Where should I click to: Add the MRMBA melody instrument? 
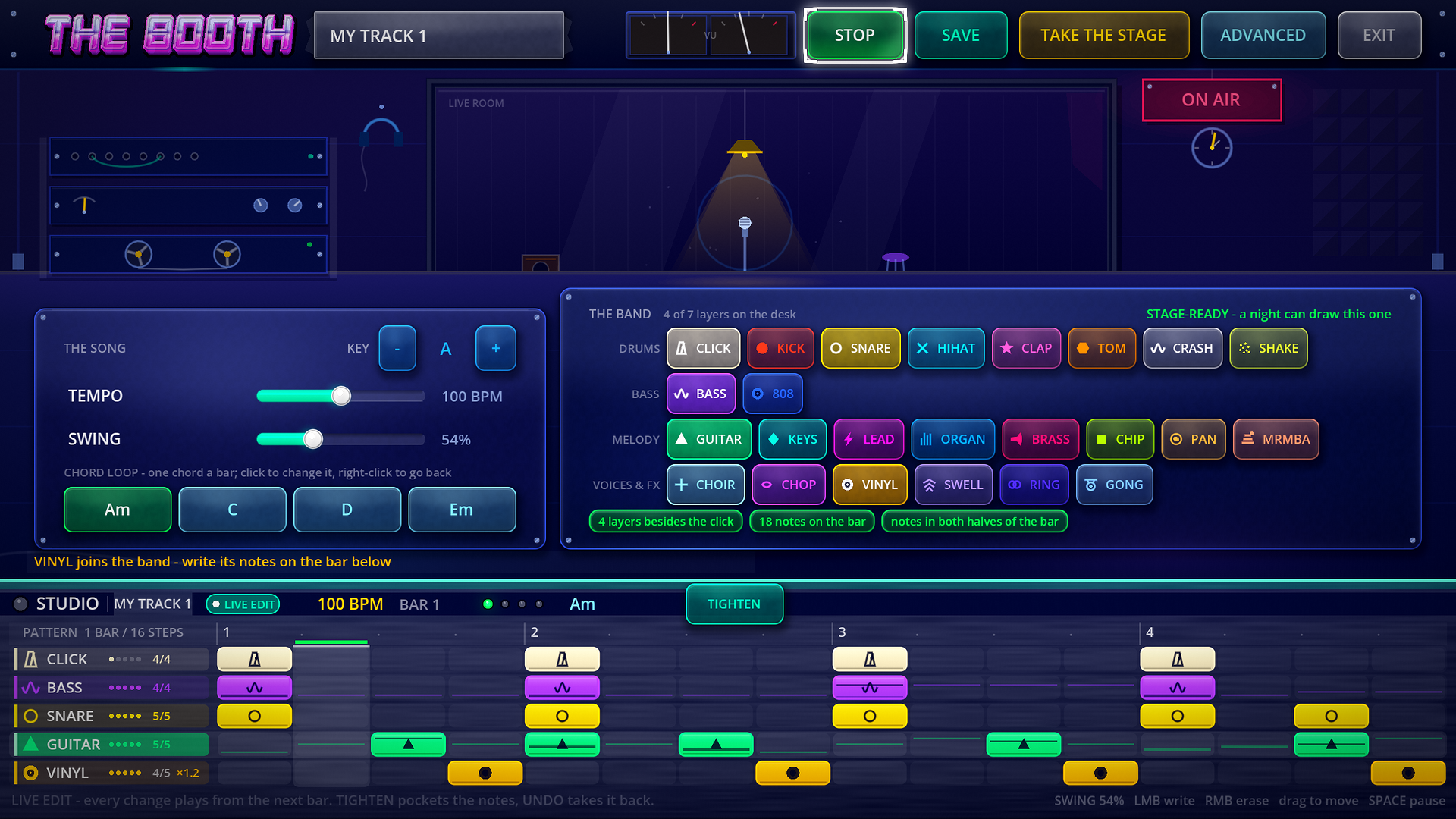(1276, 439)
